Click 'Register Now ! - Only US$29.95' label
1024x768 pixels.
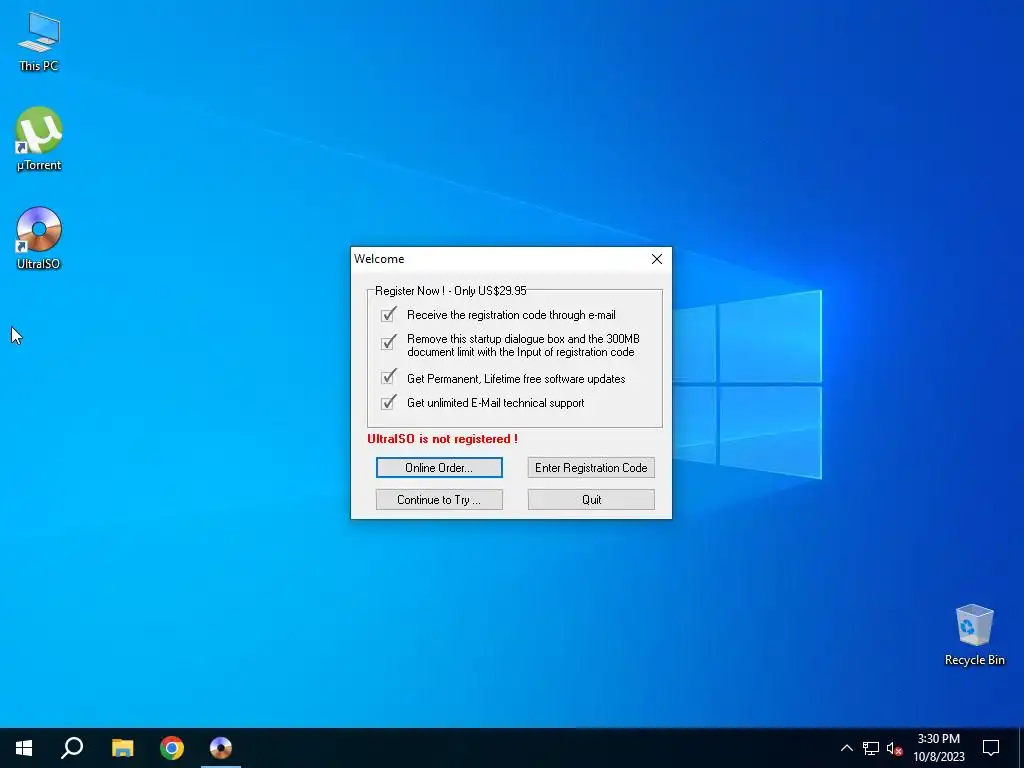pyautogui.click(x=451, y=291)
